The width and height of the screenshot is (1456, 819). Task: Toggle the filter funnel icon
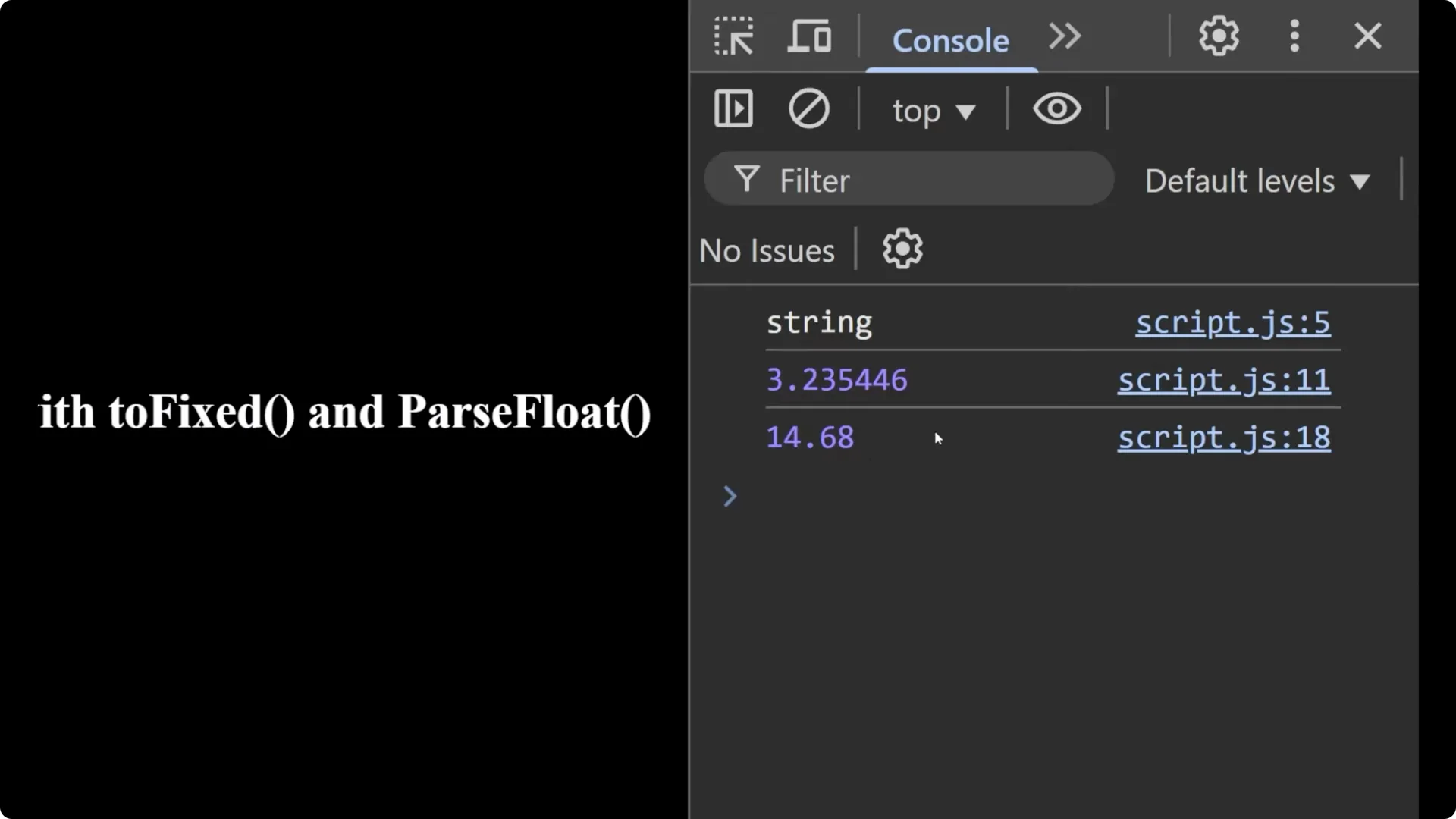tap(746, 179)
